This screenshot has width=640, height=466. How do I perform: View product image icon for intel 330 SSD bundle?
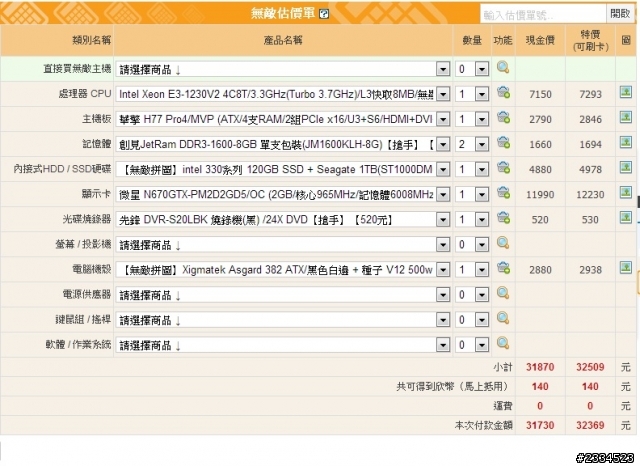point(626,168)
